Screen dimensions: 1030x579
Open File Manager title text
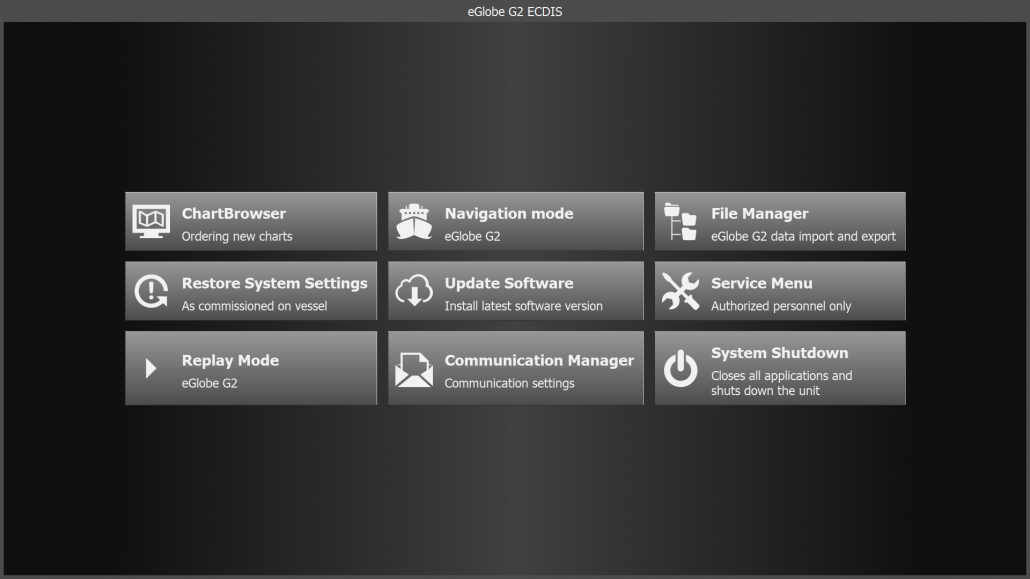click(x=759, y=214)
